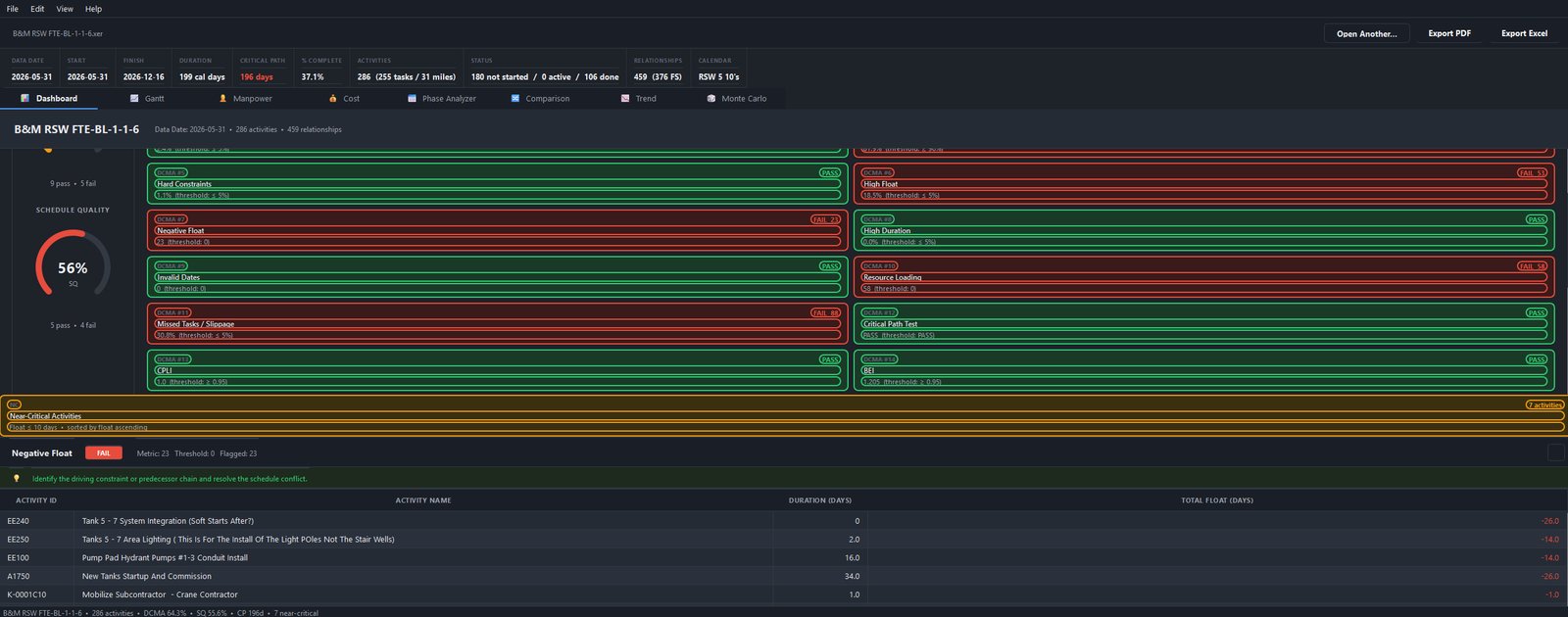Screen dimensions: 1568x617
Task: Close the Negative Float detail panel
Action: (x=1555, y=452)
